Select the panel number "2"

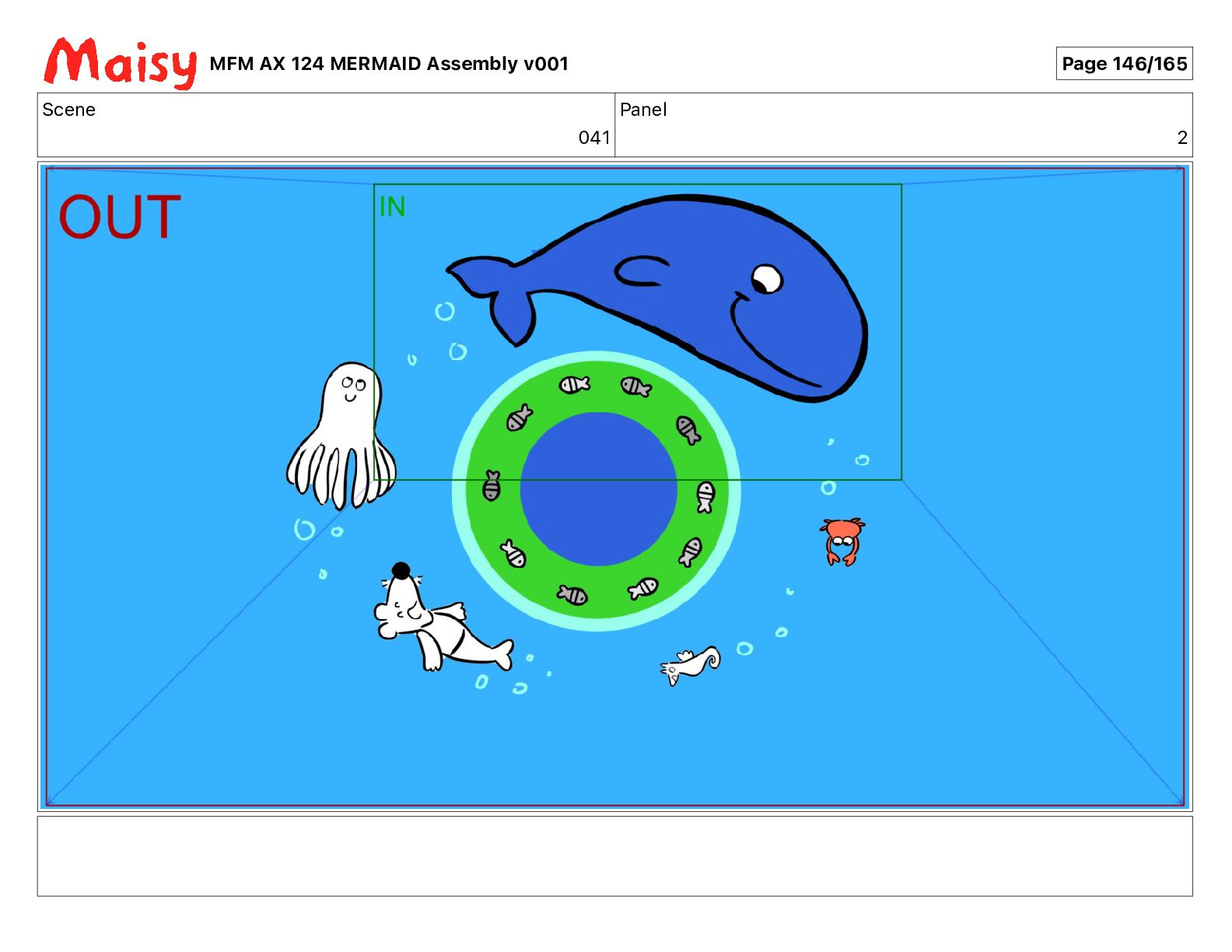point(1182,138)
